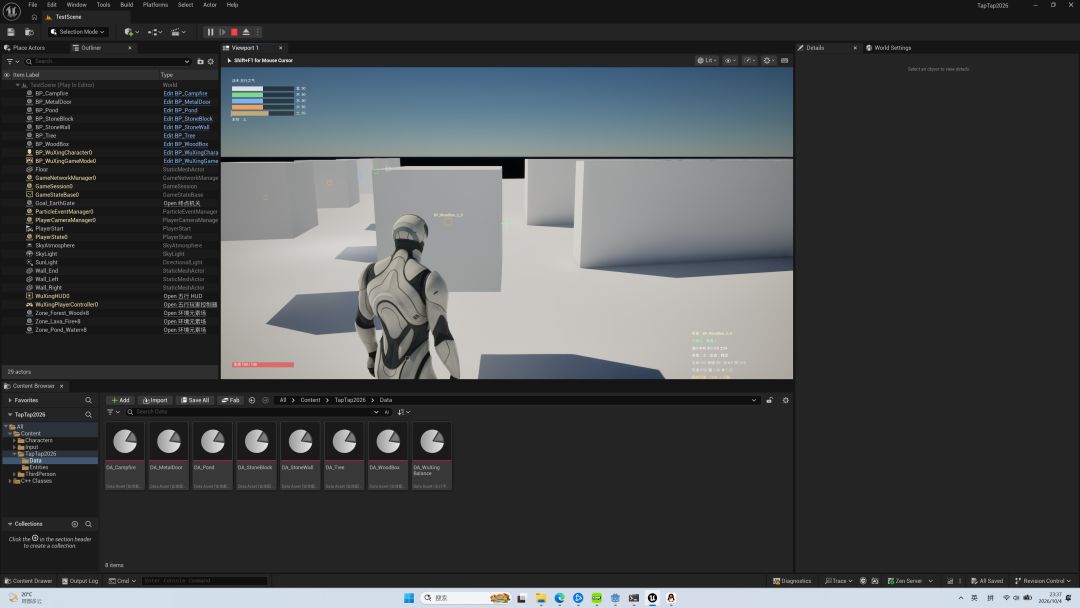
Task: Open the Lit view mode dropdown
Action: pos(707,61)
